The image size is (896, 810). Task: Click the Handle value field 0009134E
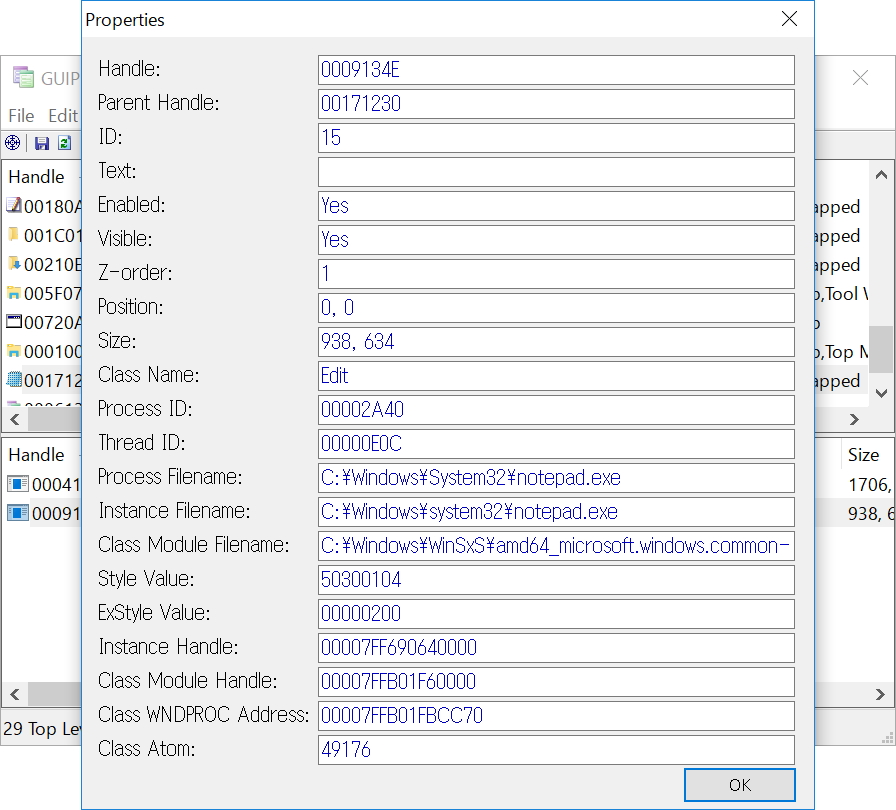(556, 70)
